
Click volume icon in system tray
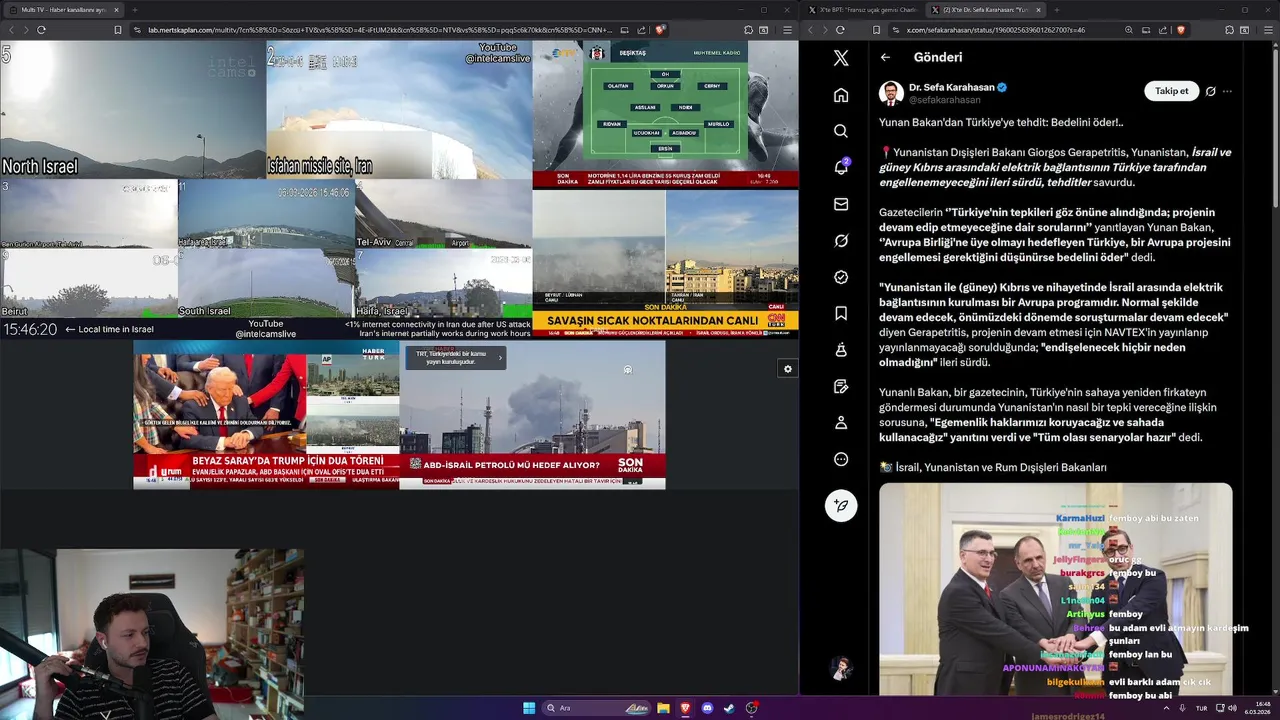pyautogui.click(x=1232, y=708)
